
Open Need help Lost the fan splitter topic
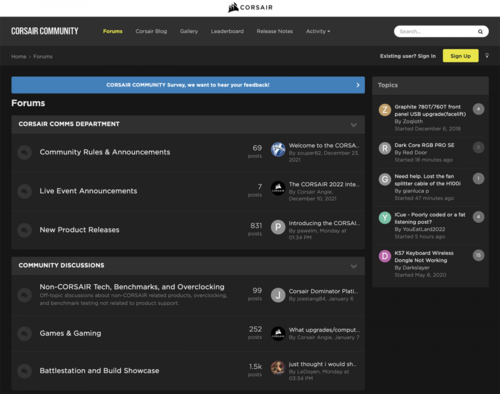point(428,180)
